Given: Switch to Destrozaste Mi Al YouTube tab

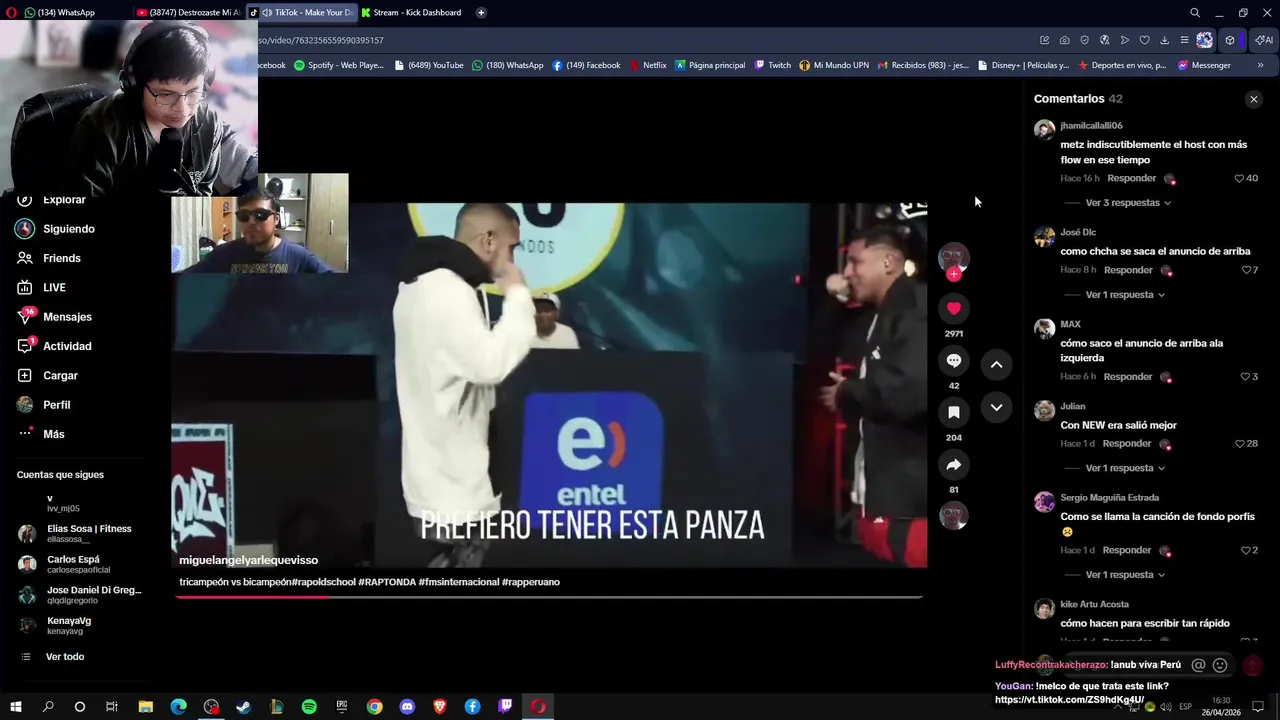Looking at the screenshot, I should click(188, 13).
